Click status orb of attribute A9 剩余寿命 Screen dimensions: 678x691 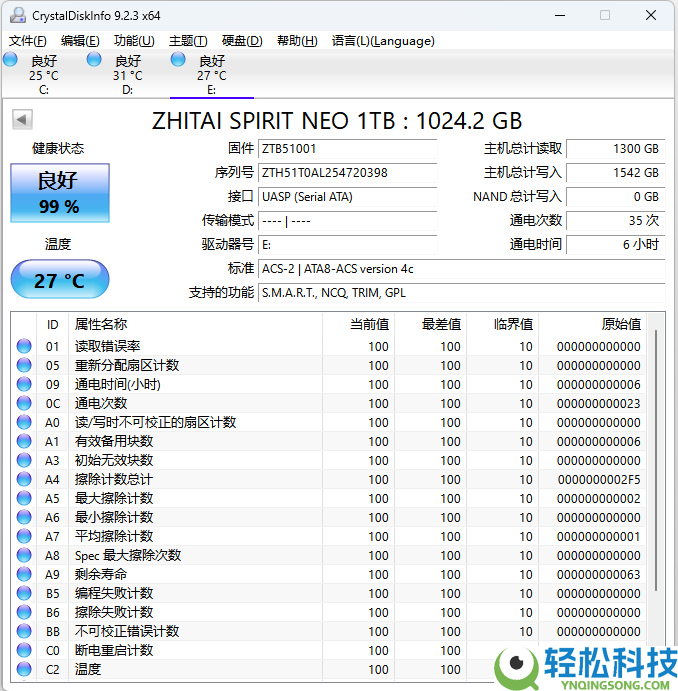(x=24, y=574)
